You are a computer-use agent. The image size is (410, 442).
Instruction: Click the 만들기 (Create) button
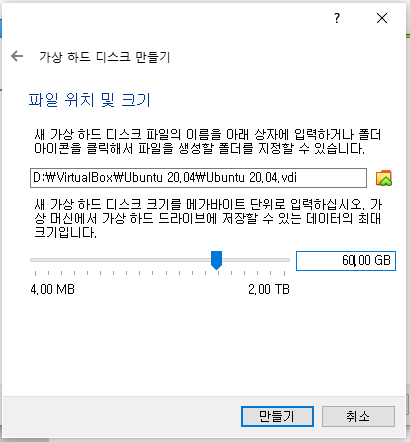(277, 416)
